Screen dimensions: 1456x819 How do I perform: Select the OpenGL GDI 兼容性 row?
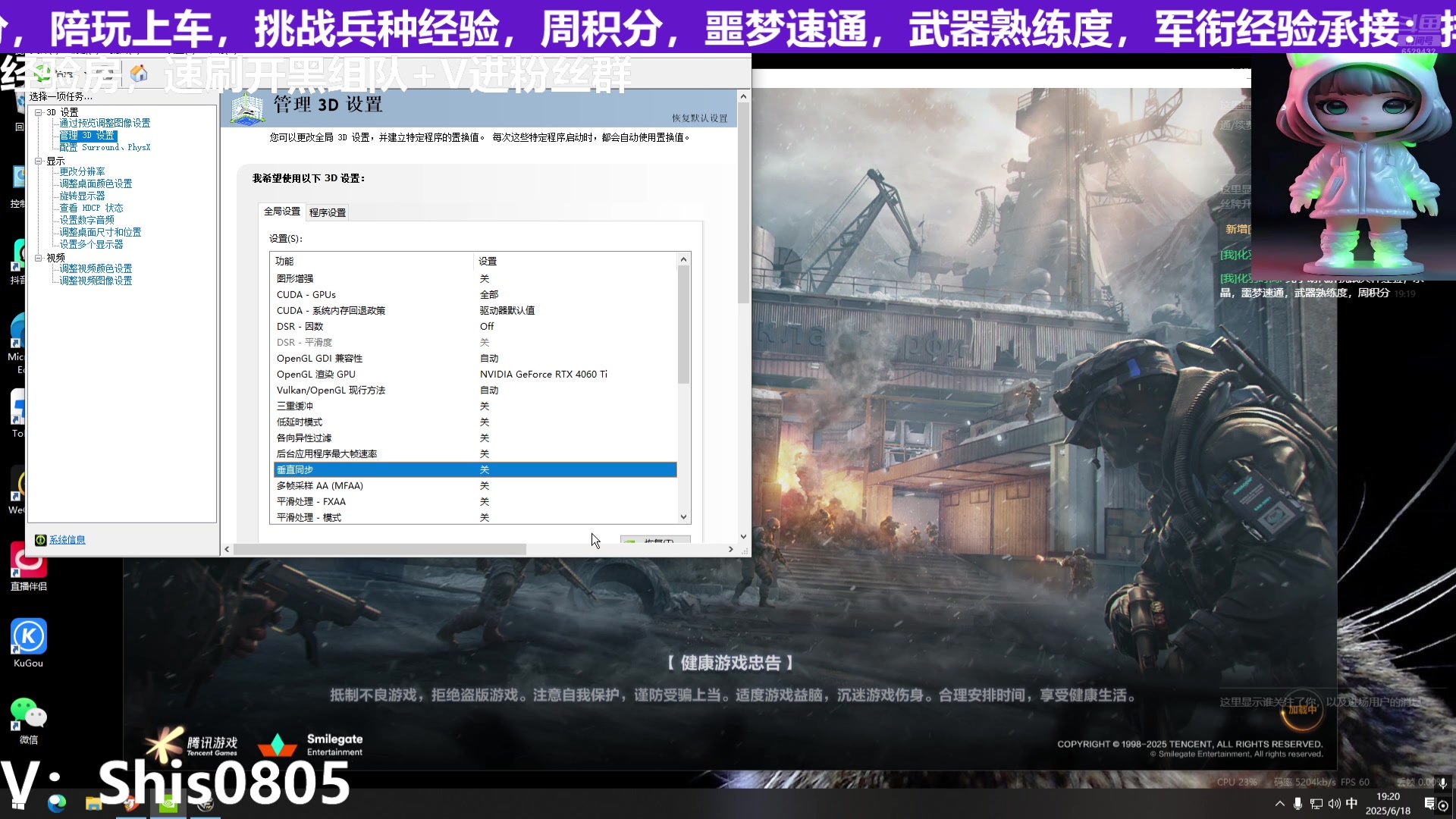tap(475, 358)
